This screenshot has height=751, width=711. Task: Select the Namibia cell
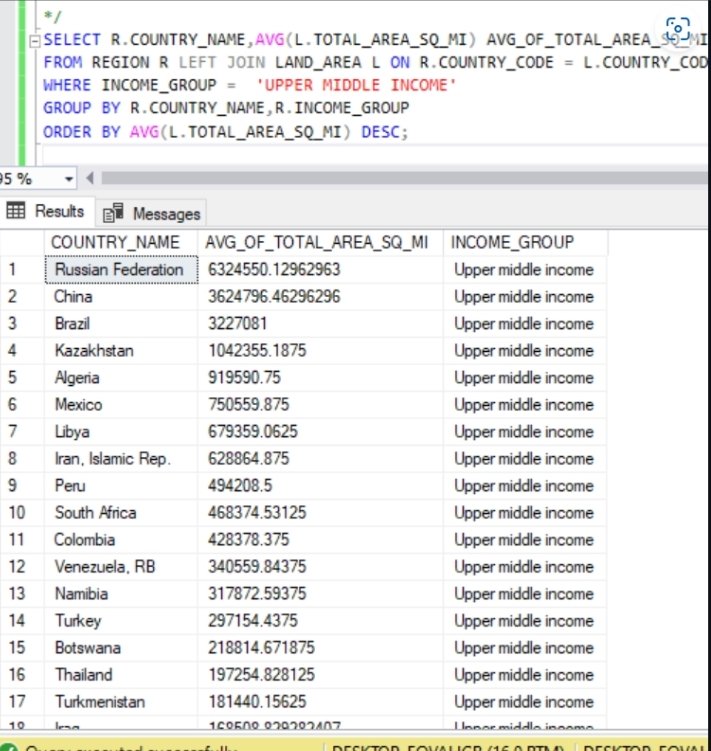[x=121, y=594]
